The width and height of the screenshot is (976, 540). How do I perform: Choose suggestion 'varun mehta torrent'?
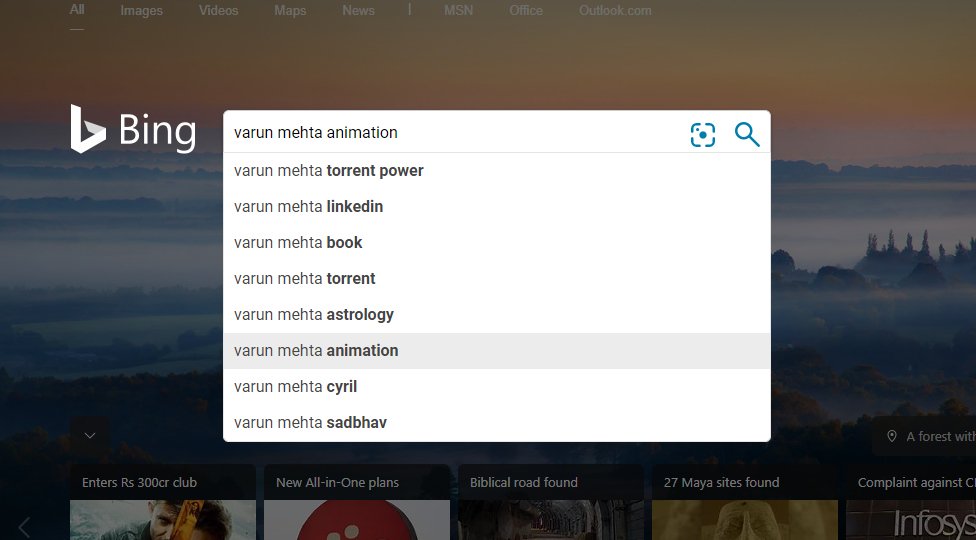click(497, 279)
